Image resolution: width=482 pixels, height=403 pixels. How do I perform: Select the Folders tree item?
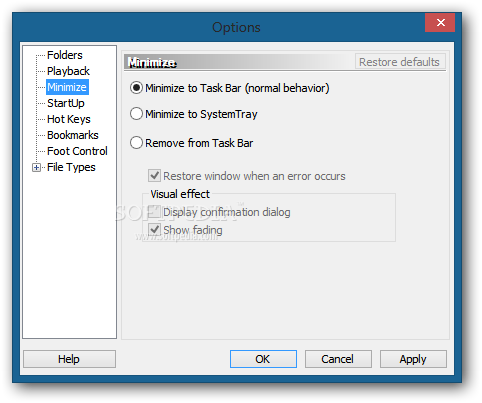(x=65, y=55)
